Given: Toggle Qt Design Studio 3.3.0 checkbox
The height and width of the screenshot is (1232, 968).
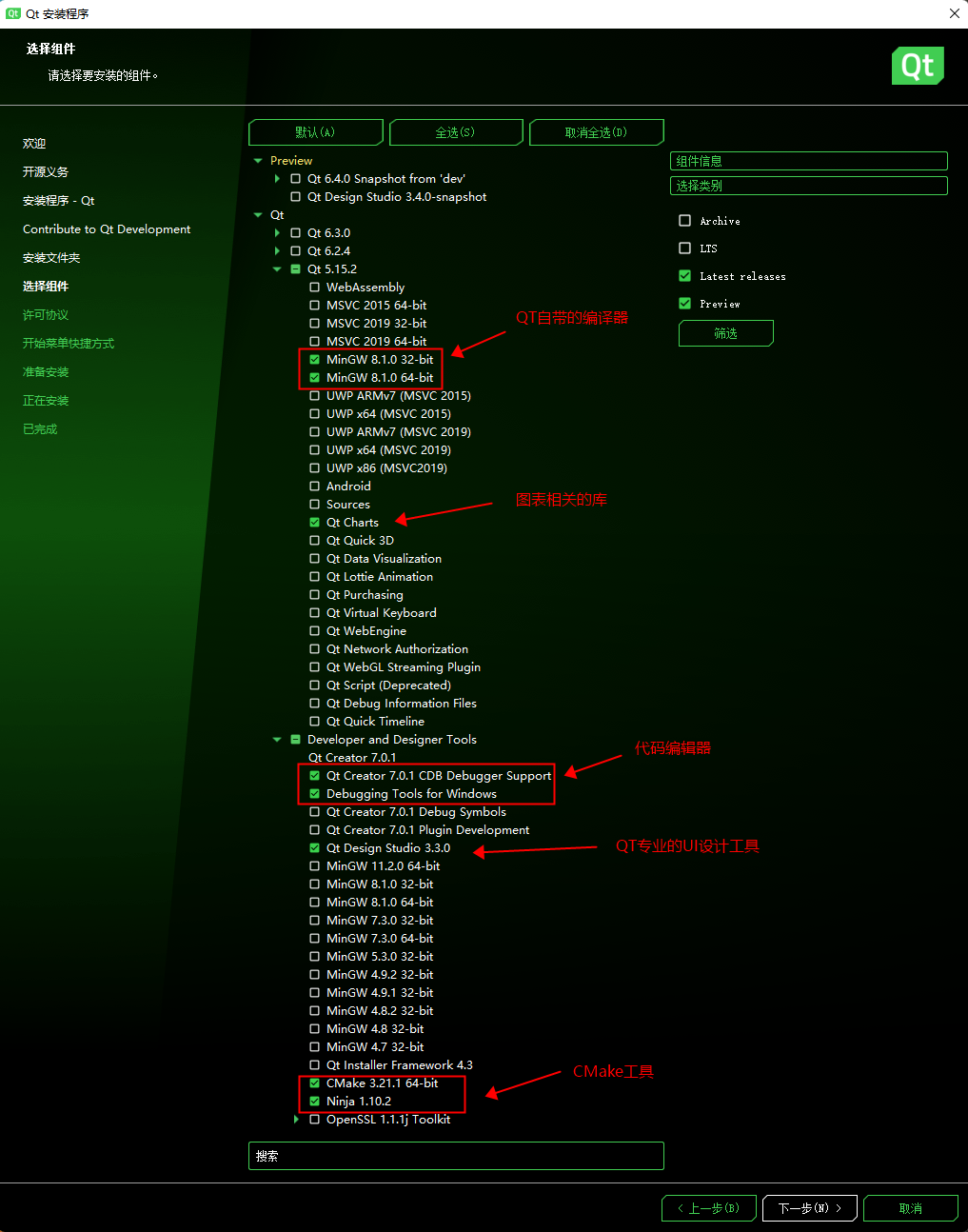Looking at the screenshot, I should (314, 848).
